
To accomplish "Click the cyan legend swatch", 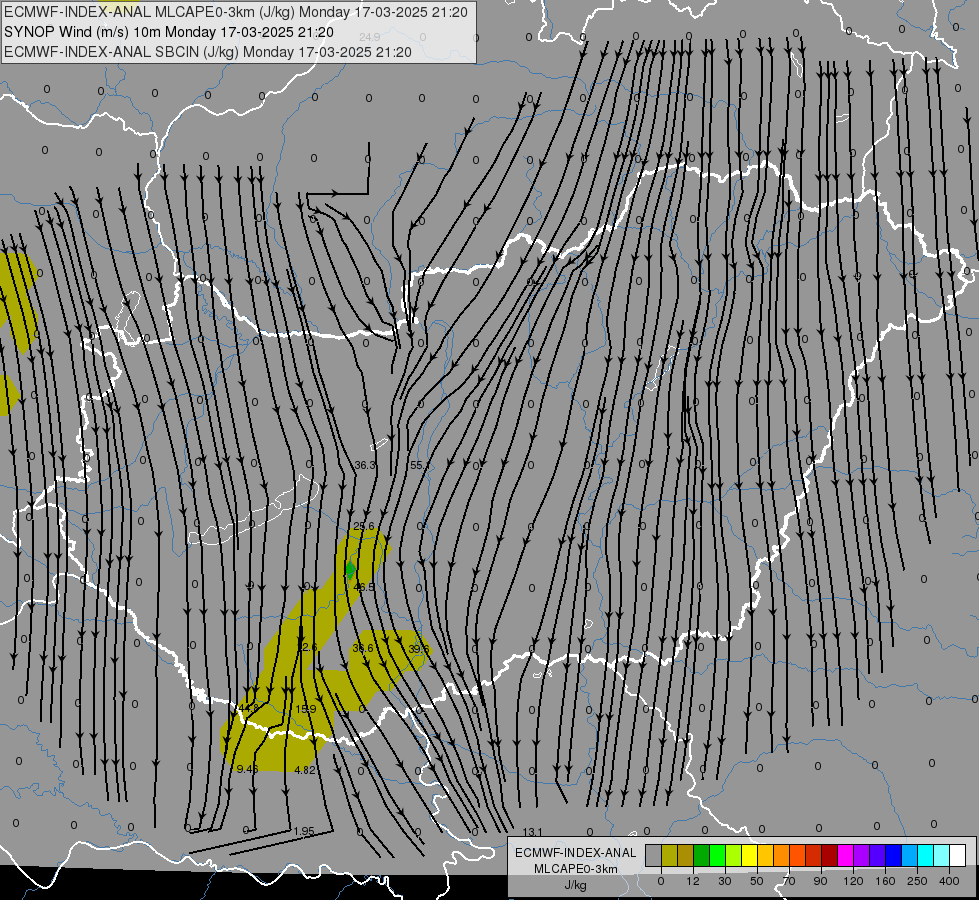I will tap(926, 856).
